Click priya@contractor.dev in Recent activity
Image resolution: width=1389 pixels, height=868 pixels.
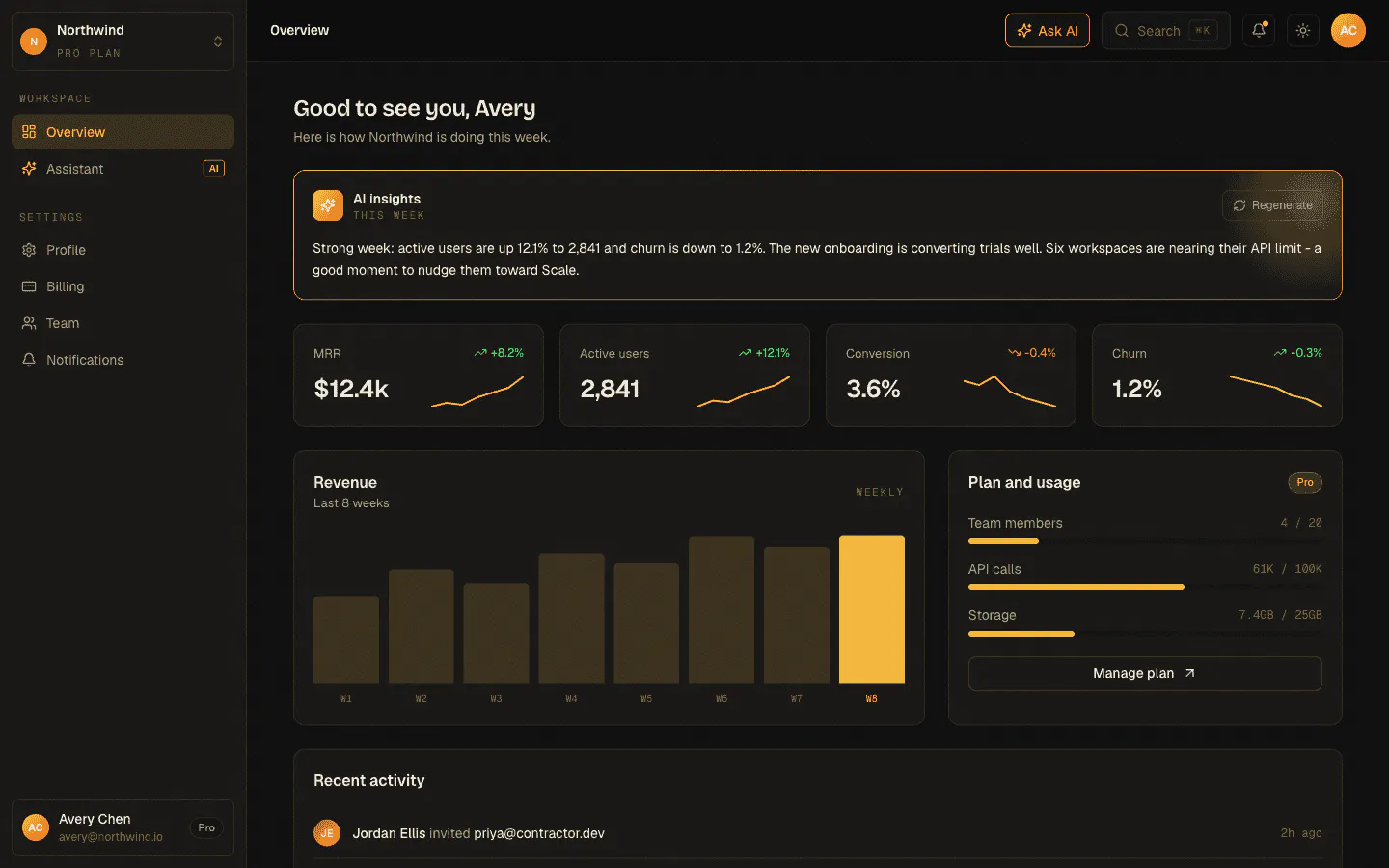[x=539, y=833]
